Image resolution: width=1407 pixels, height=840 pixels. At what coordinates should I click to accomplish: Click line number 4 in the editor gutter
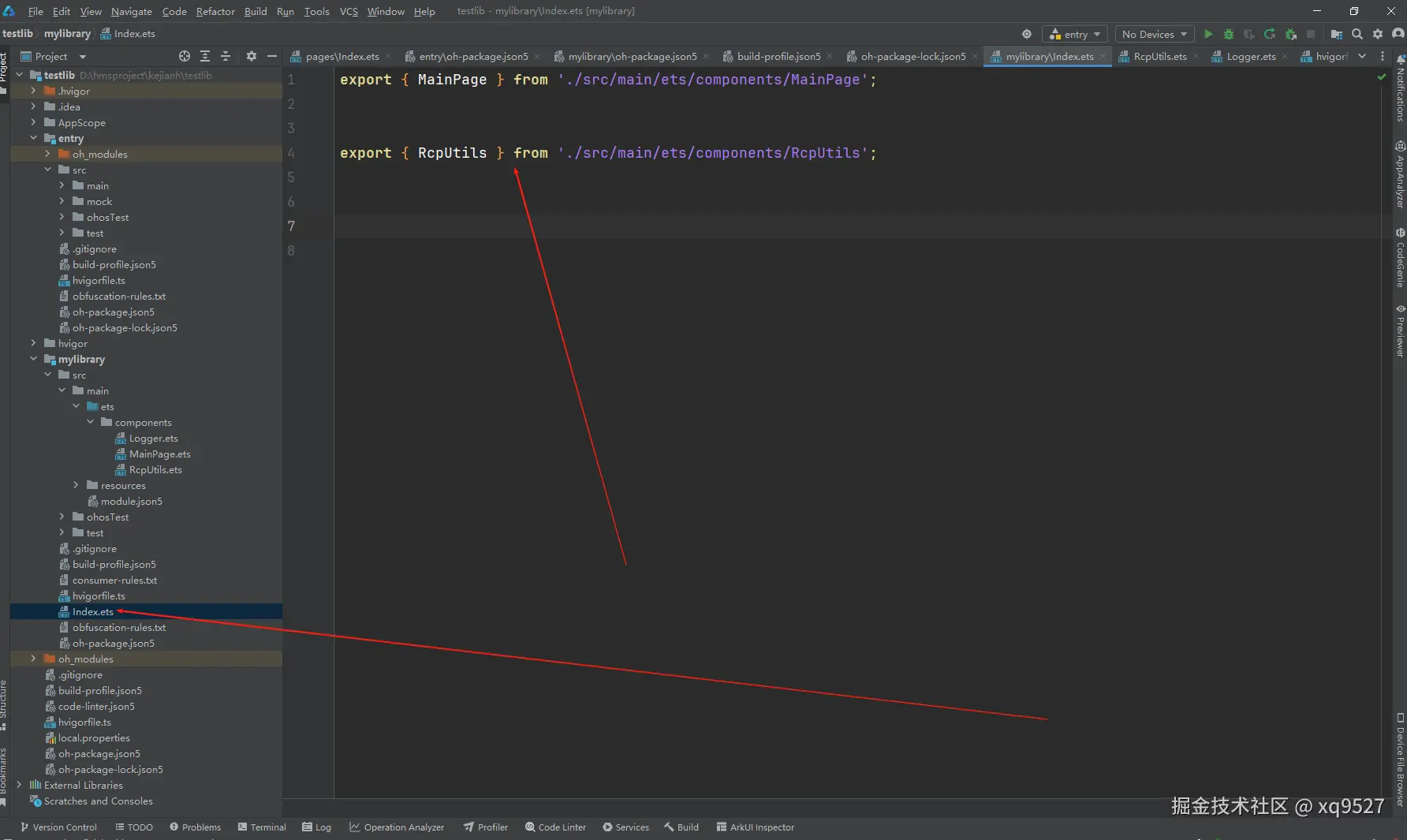pos(291,153)
